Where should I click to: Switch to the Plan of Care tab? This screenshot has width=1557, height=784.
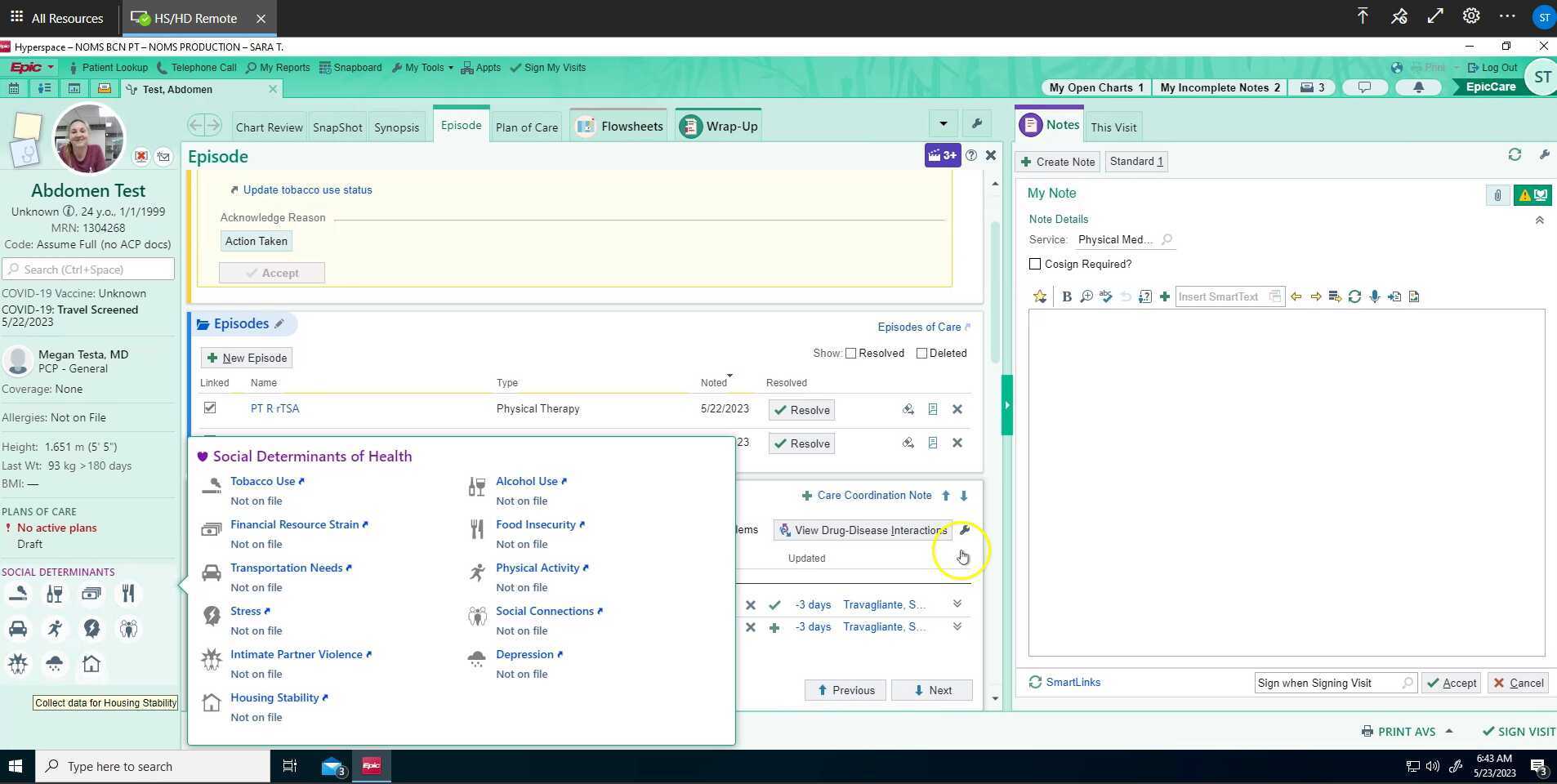(526, 127)
